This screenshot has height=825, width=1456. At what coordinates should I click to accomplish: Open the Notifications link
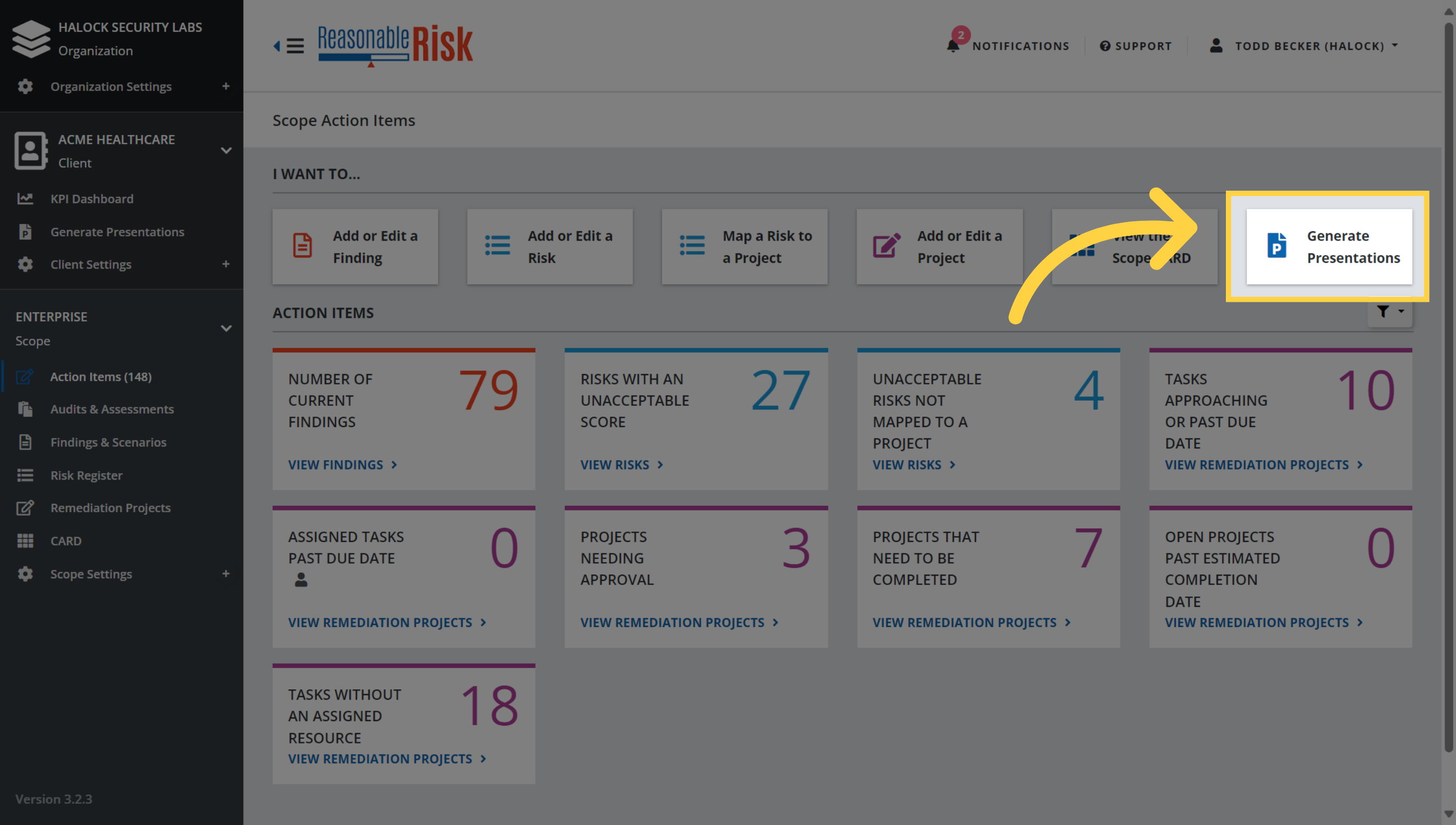pyautogui.click(x=1020, y=46)
